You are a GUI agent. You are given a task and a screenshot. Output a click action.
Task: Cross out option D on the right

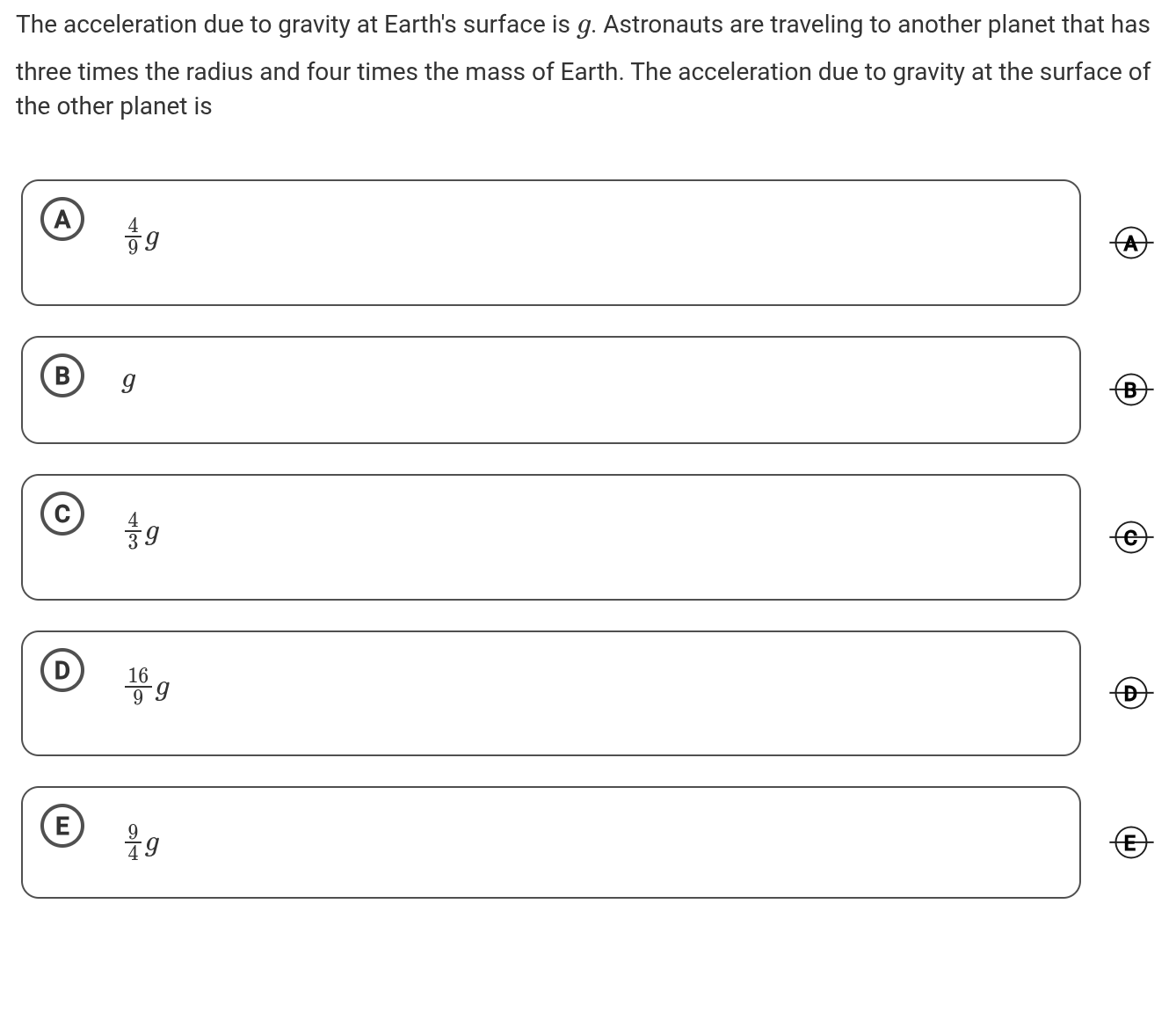[1130, 693]
